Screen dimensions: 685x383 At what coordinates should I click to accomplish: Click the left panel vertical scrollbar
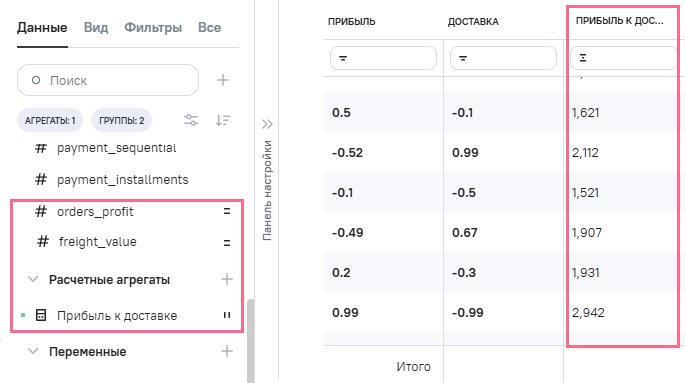(251, 341)
